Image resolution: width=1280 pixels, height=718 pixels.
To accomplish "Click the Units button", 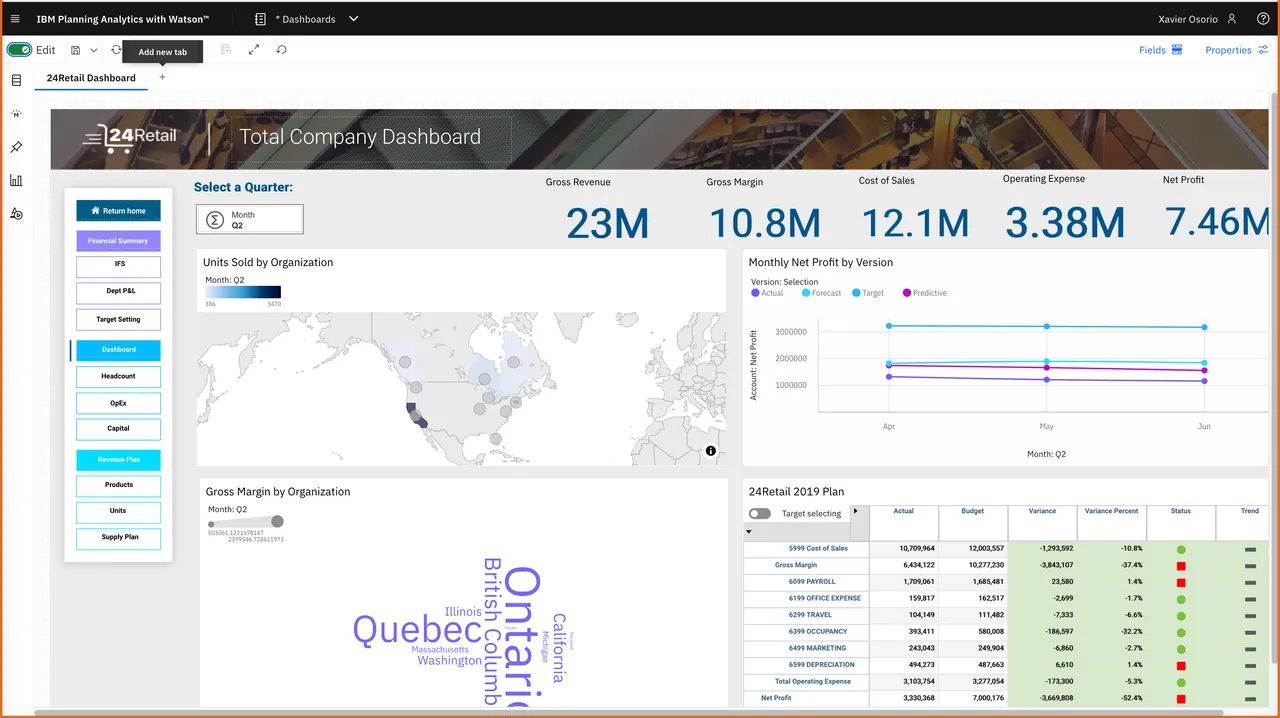I will pos(118,511).
